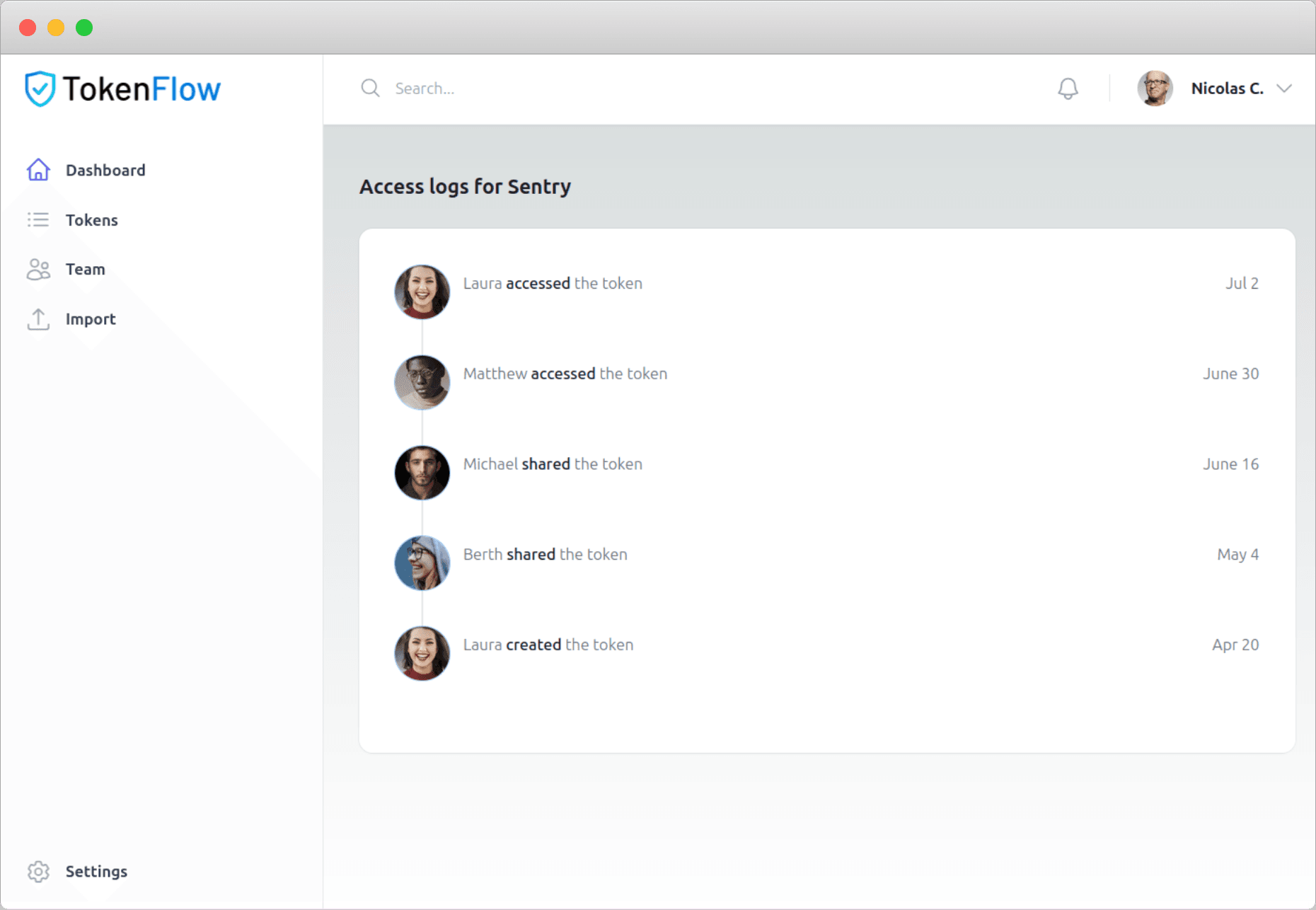Open the Settings gear icon
This screenshot has width=1316, height=910.
[38, 871]
